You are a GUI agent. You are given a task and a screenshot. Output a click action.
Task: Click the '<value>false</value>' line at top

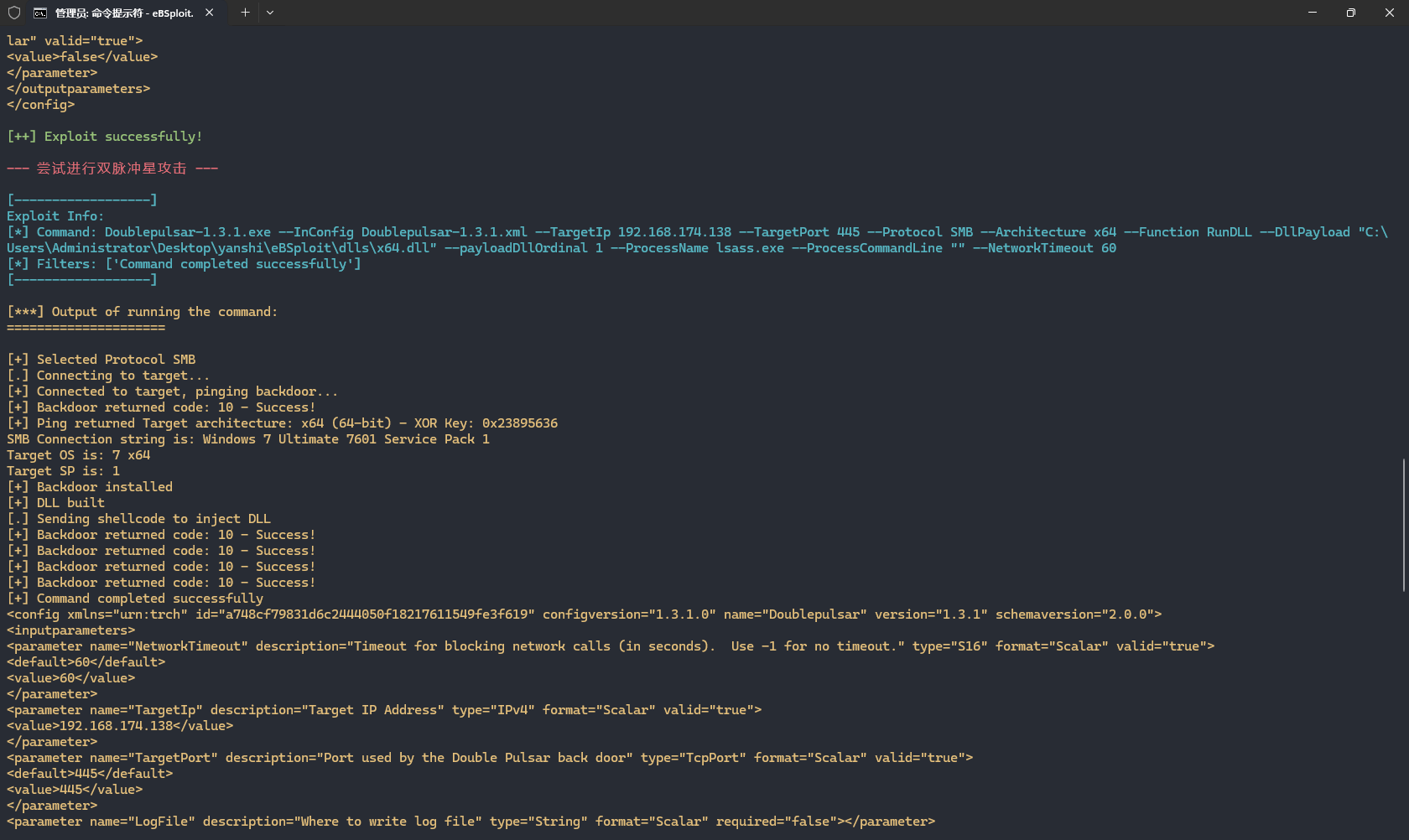click(82, 57)
